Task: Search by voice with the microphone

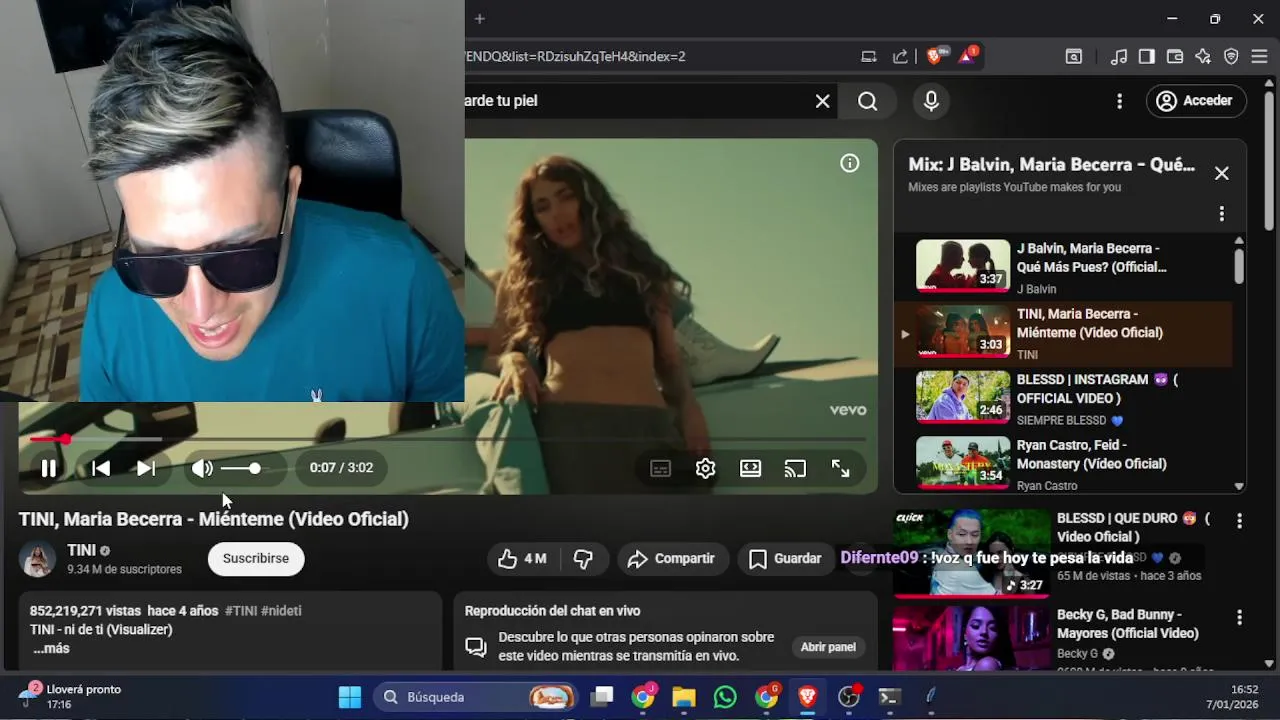Action: point(931,101)
